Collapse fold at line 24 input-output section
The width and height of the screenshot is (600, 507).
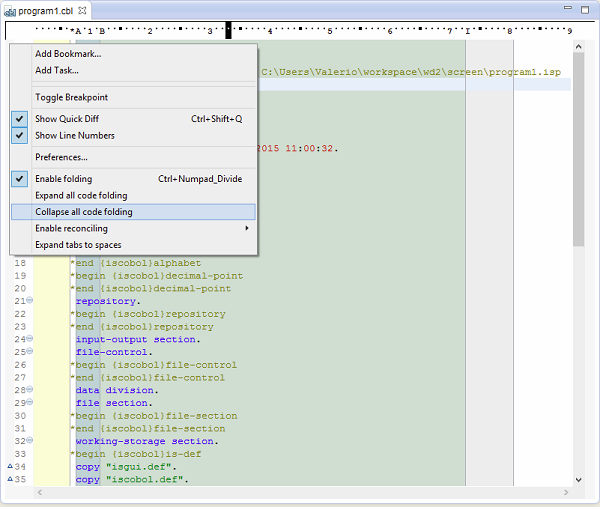(x=30, y=339)
